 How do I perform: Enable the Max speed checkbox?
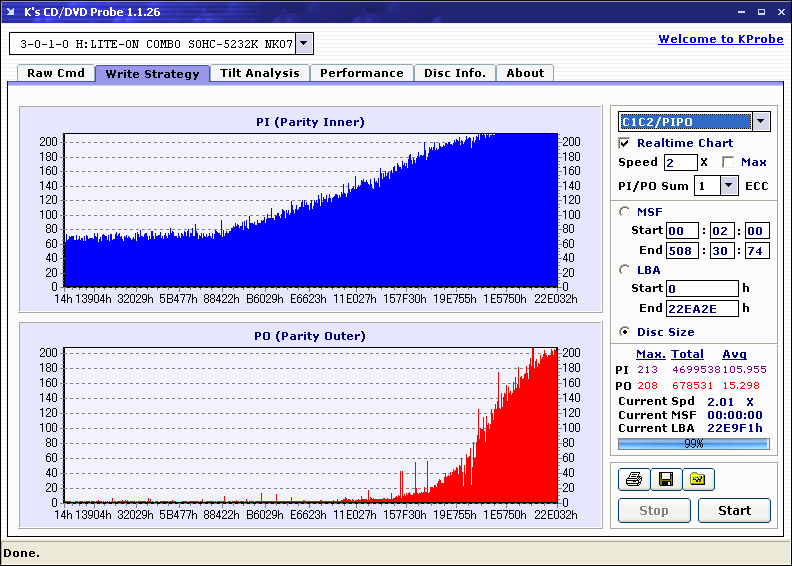pos(728,162)
